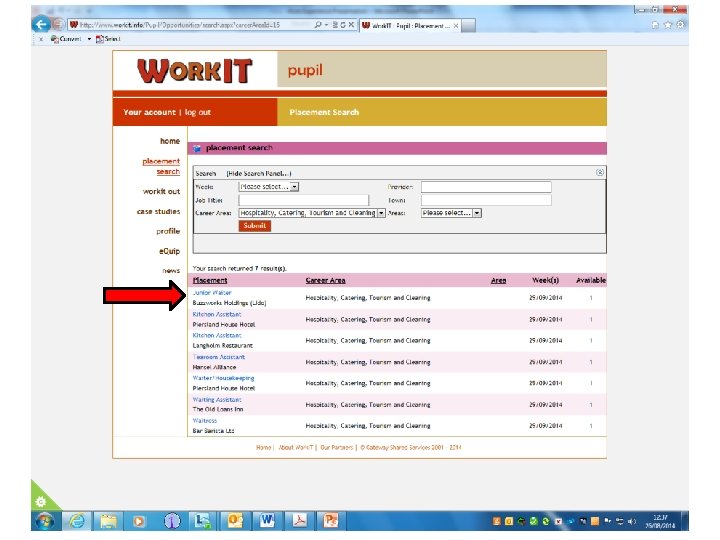The height and width of the screenshot is (540, 720).
Task: Click the Job Title input field
Action: pos(304,200)
